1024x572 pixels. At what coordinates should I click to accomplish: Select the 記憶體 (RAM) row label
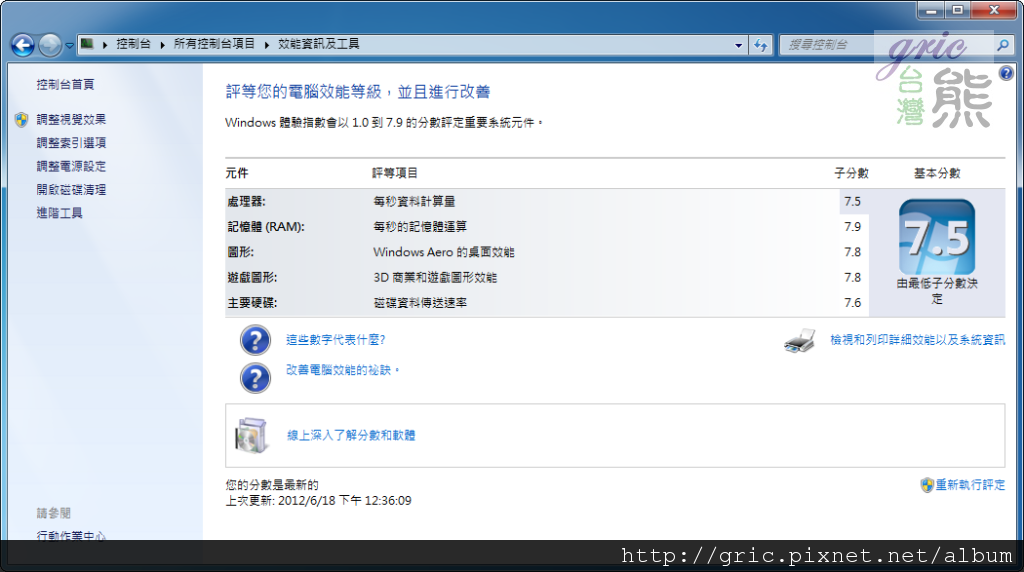266,227
